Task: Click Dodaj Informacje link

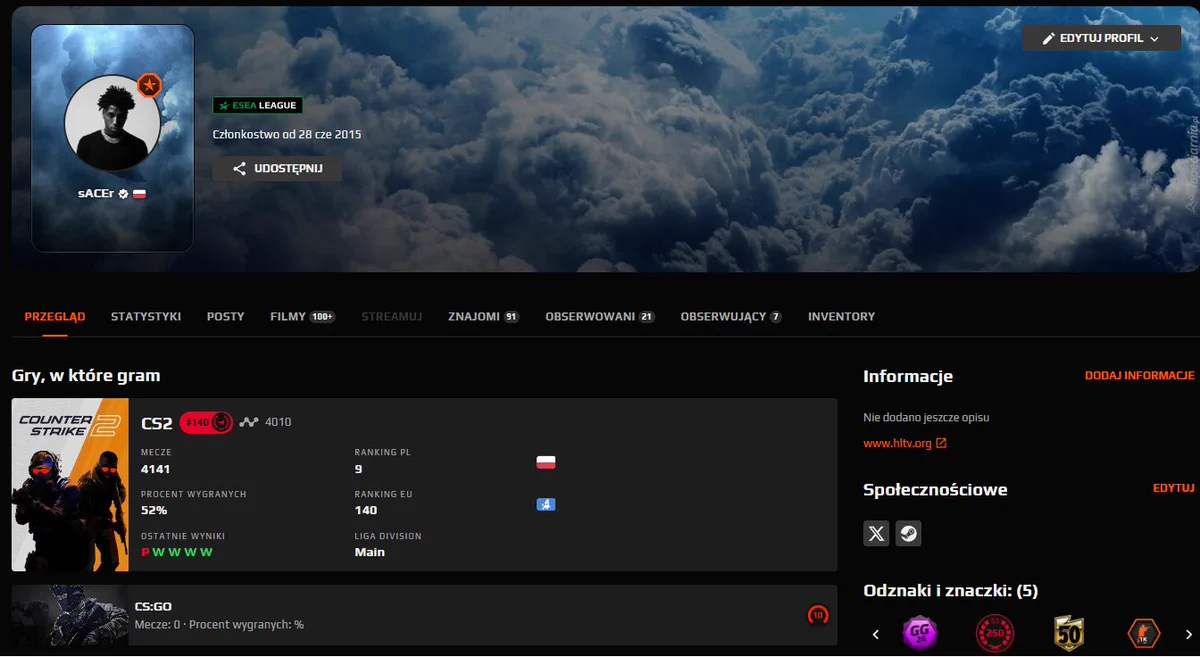Action: coord(1140,376)
